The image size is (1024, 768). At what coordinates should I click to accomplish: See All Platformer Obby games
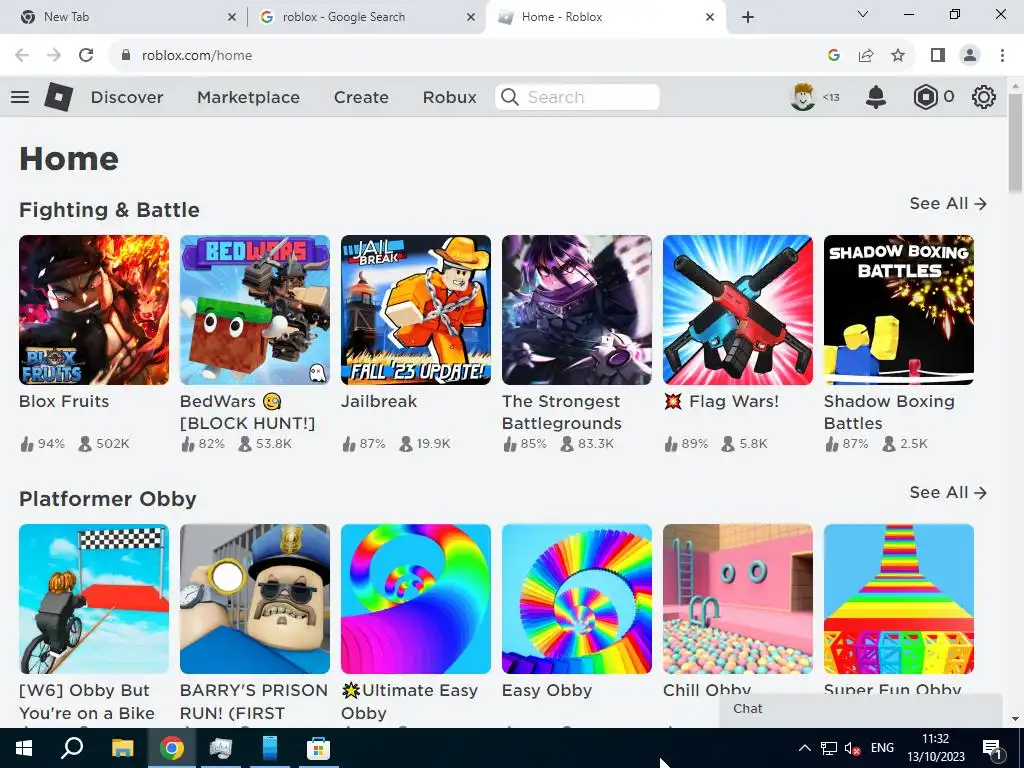pyautogui.click(x=948, y=492)
